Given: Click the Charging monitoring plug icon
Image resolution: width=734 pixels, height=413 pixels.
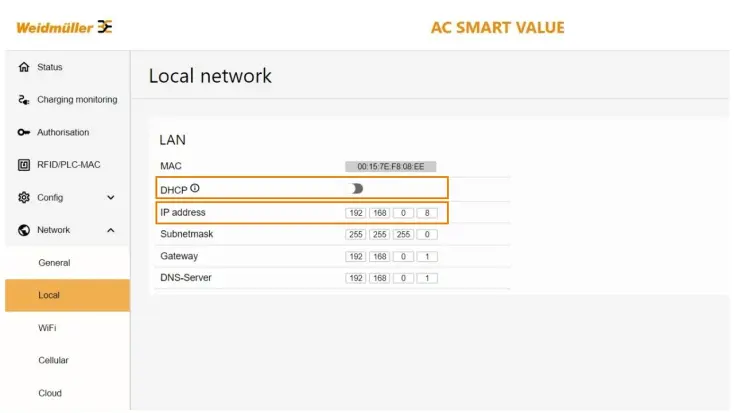Looking at the screenshot, I should [23, 100].
